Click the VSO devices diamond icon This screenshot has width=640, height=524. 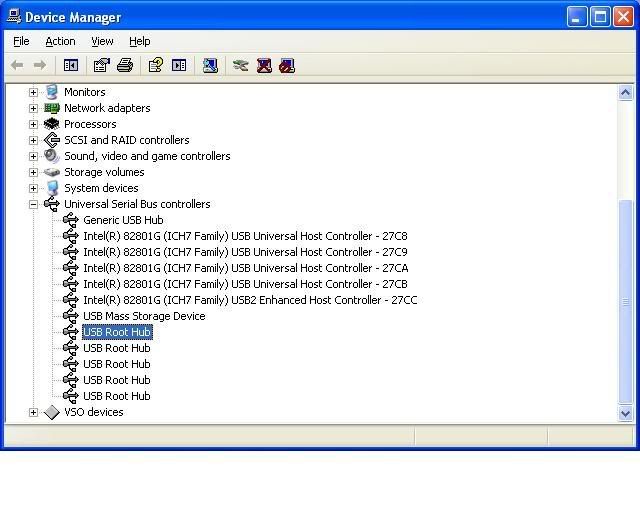click(52, 412)
